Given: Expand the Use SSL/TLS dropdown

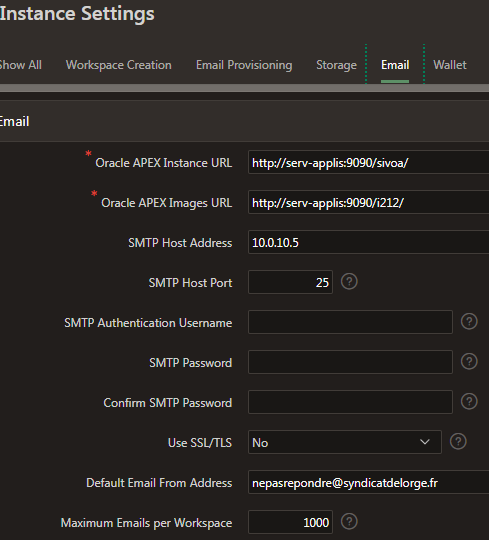Looking at the screenshot, I should [x=345, y=442].
